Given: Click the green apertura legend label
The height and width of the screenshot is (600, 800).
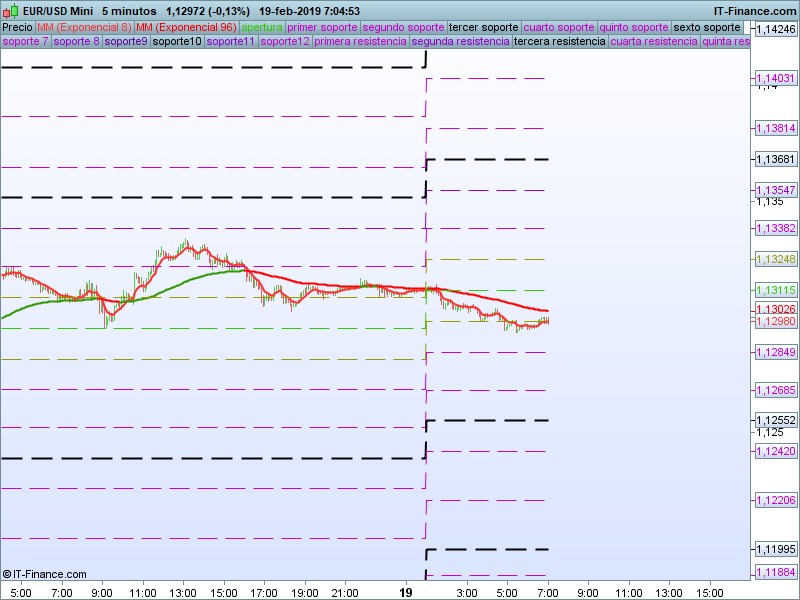Looking at the screenshot, I should coord(262,27).
